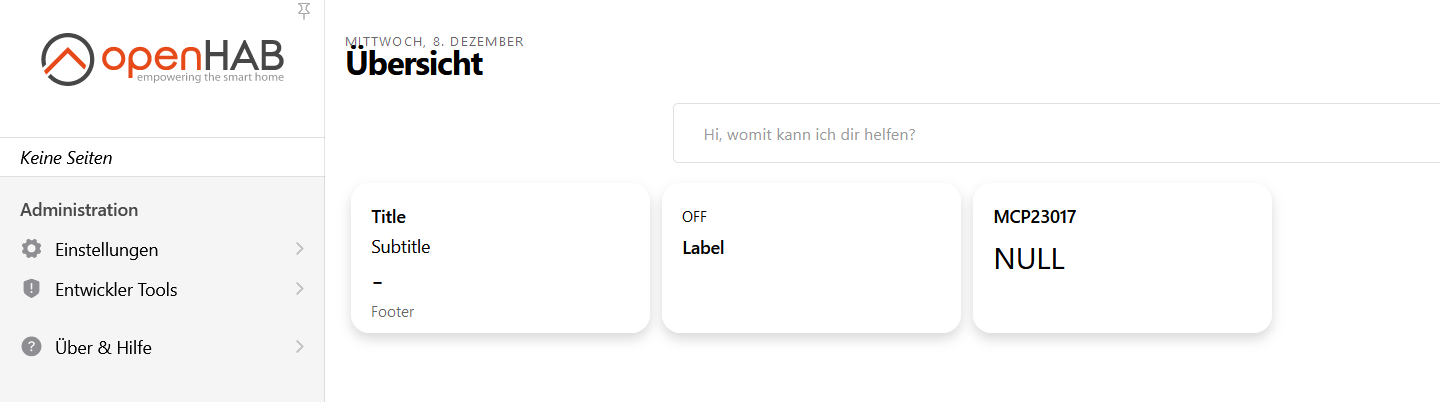Expand the Einstellungen chevron arrow
Viewport: 1440px width, 402px height.
point(299,249)
